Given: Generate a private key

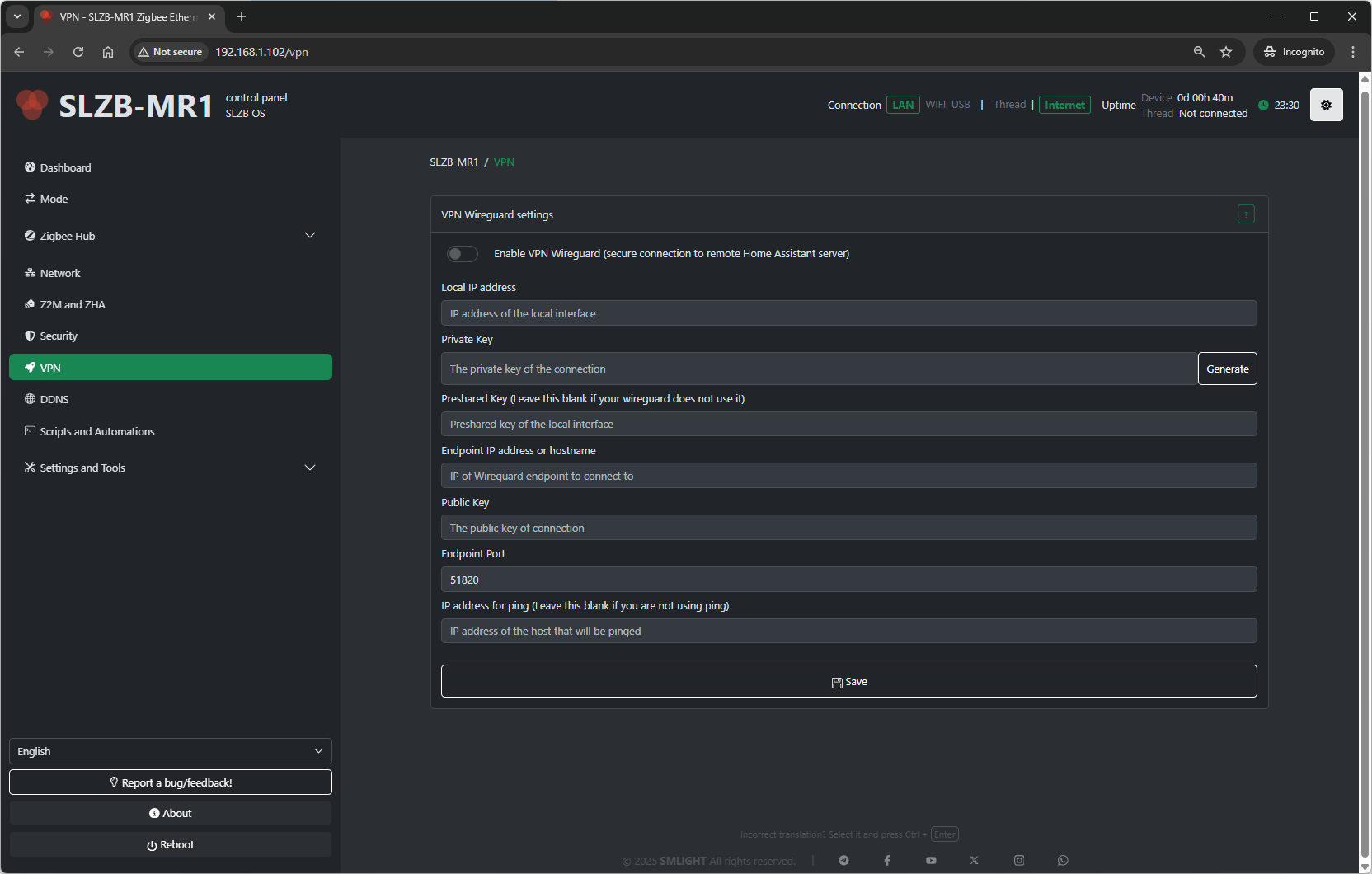Looking at the screenshot, I should tap(1227, 369).
